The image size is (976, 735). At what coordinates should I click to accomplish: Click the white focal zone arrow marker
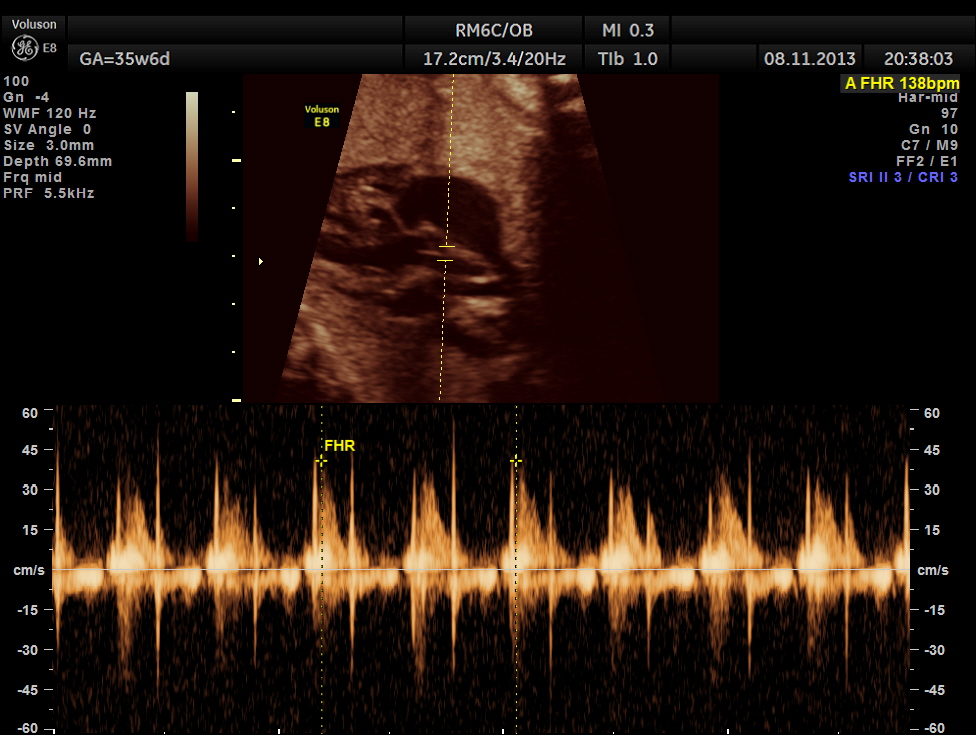(261, 261)
